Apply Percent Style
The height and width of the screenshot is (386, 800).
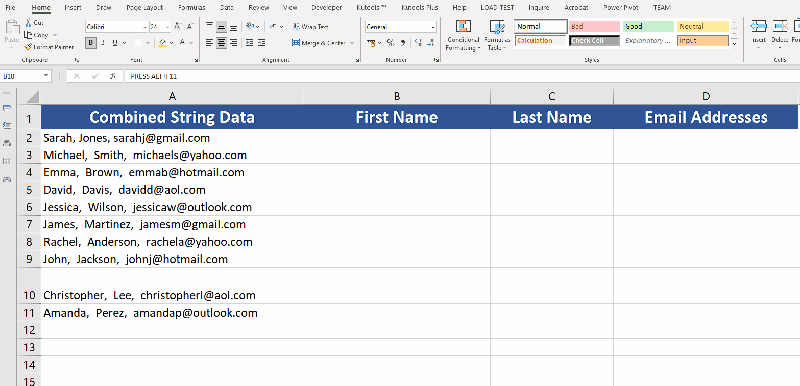pyautogui.click(x=390, y=43)
